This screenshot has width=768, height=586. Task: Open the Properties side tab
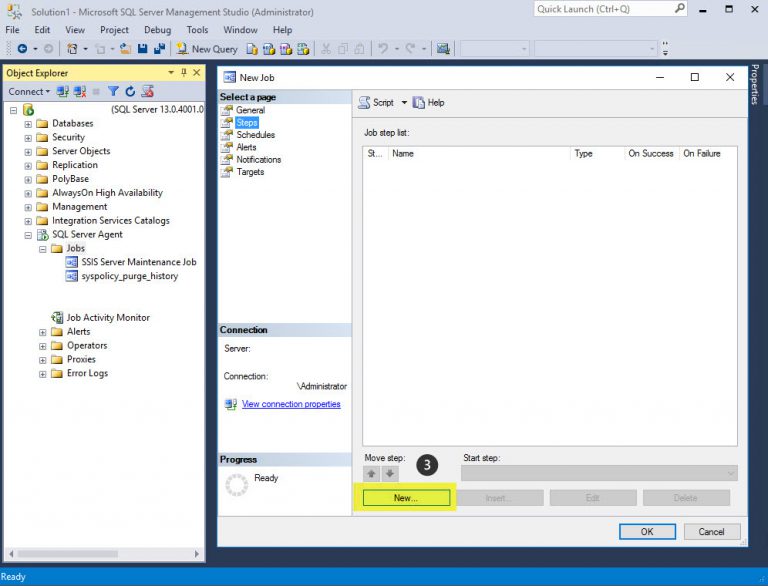[x=755, y=84]
